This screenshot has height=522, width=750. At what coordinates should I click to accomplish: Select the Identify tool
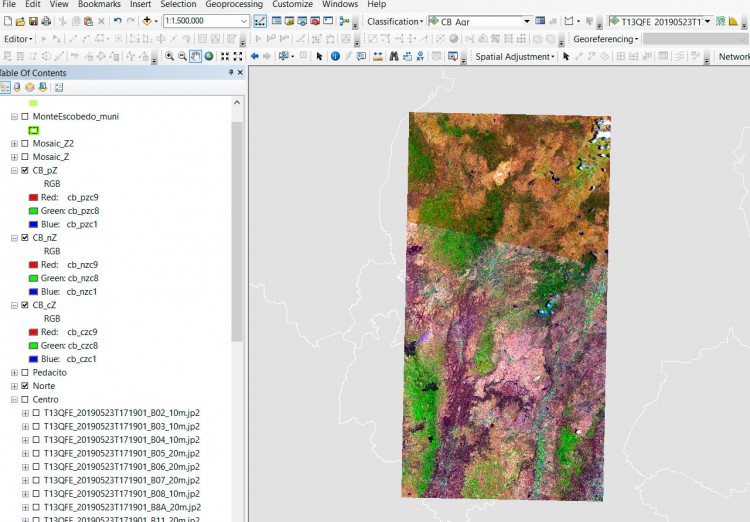[x=335, y=56]
